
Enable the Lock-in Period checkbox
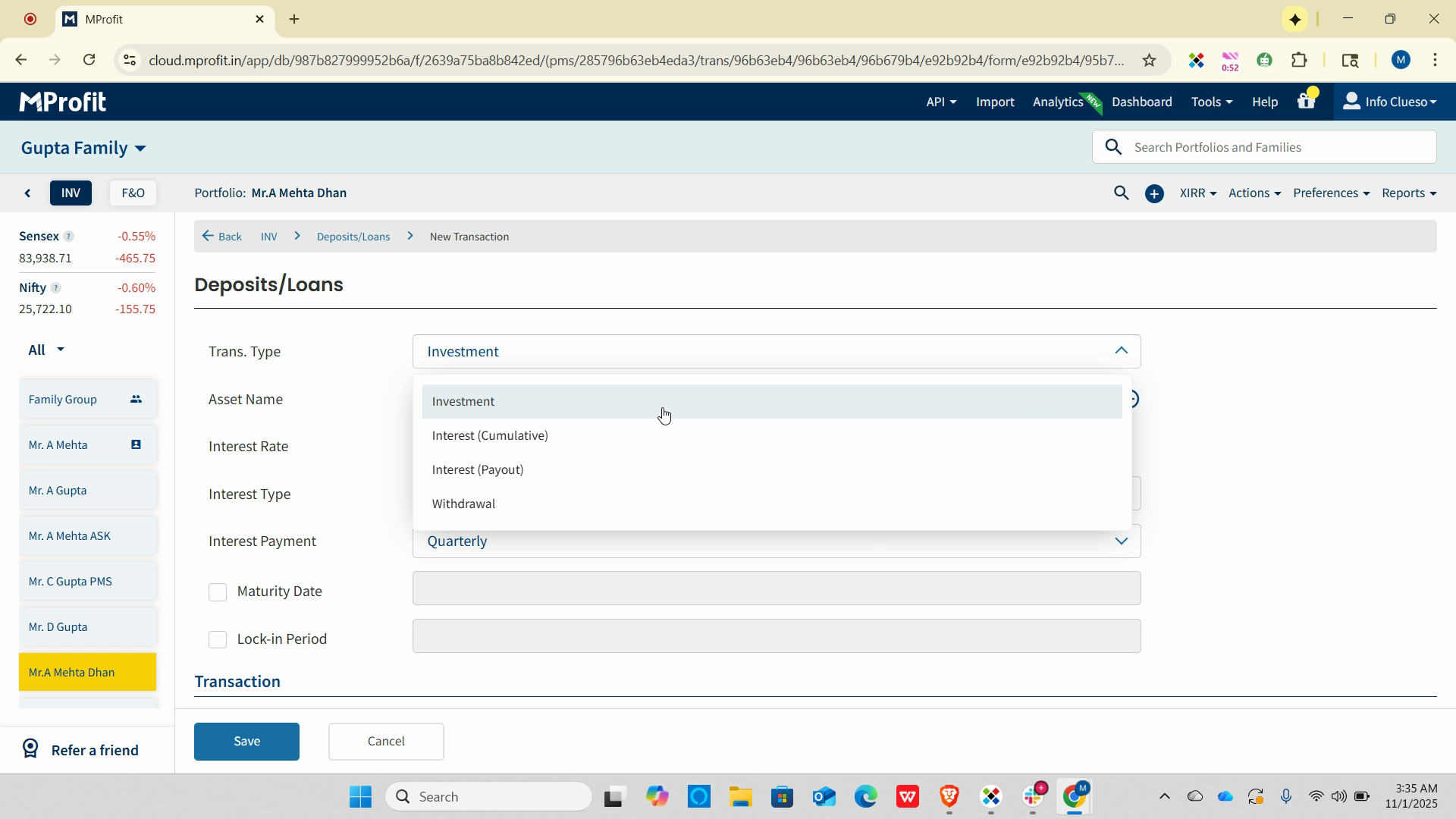pos(218,640)
